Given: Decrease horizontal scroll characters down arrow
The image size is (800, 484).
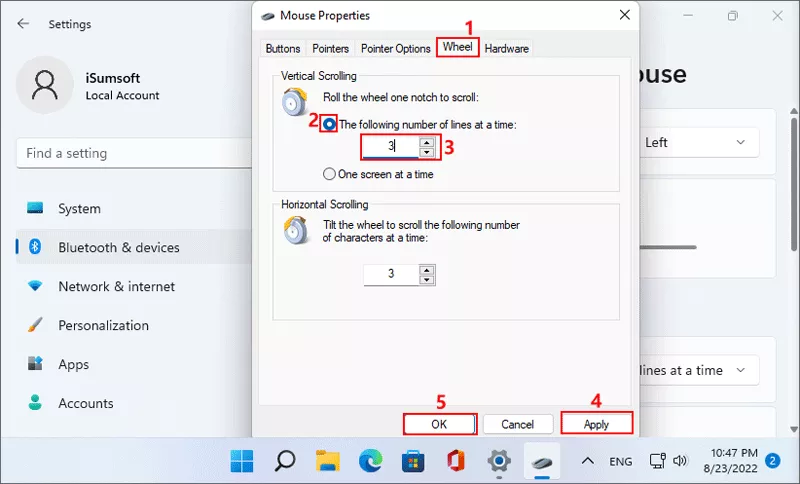Looking at the screenshot, I should pos(427,279).
